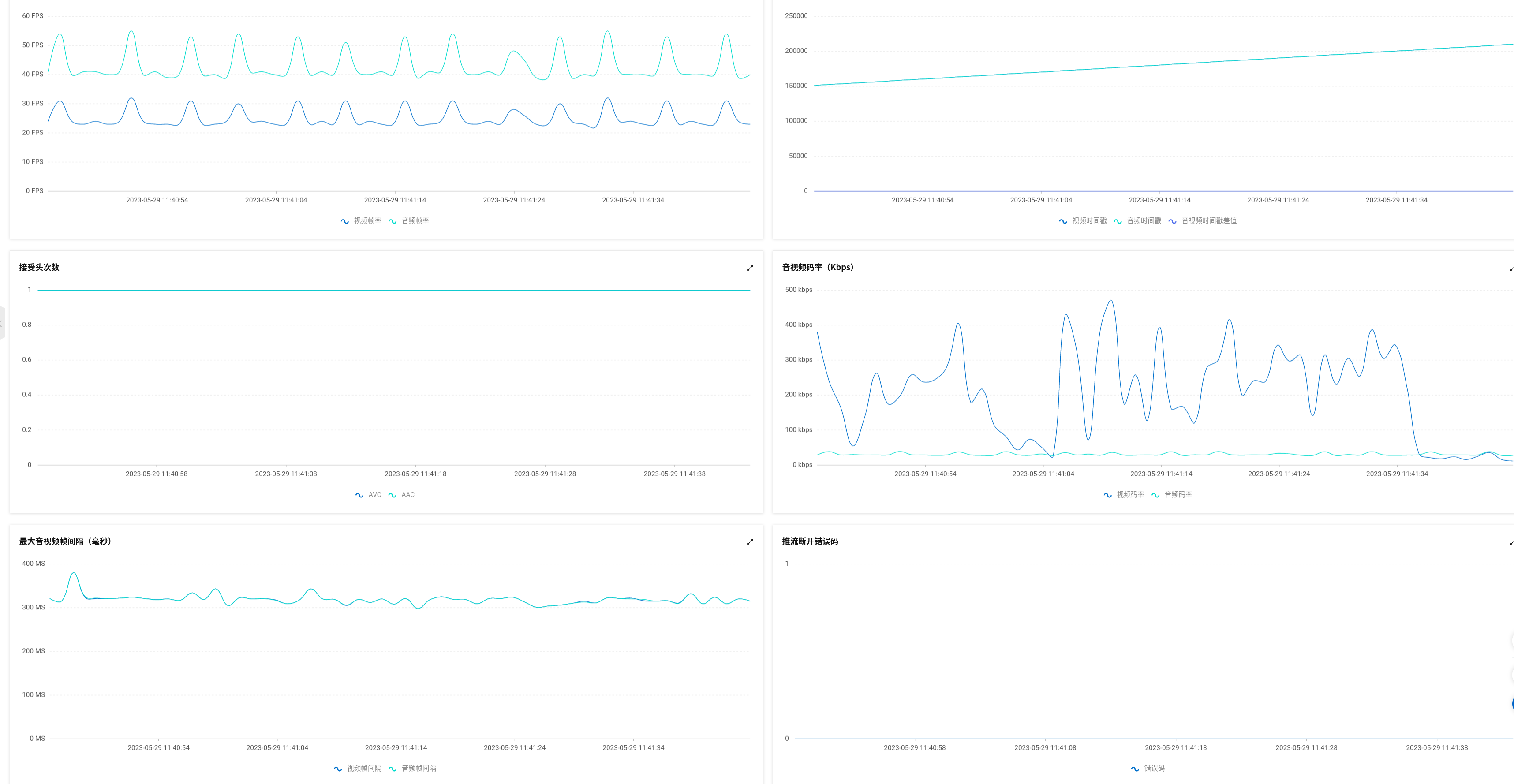The height and width of the screenshot is (784, 1514).
Task: Toggle the 视频时间戳 legend entry
Action: 1083,221
